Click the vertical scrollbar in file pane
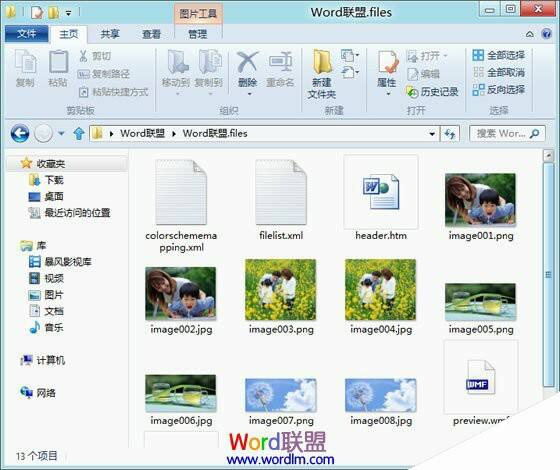The height and width of the screenshot is (470, 560). (548, 274)
